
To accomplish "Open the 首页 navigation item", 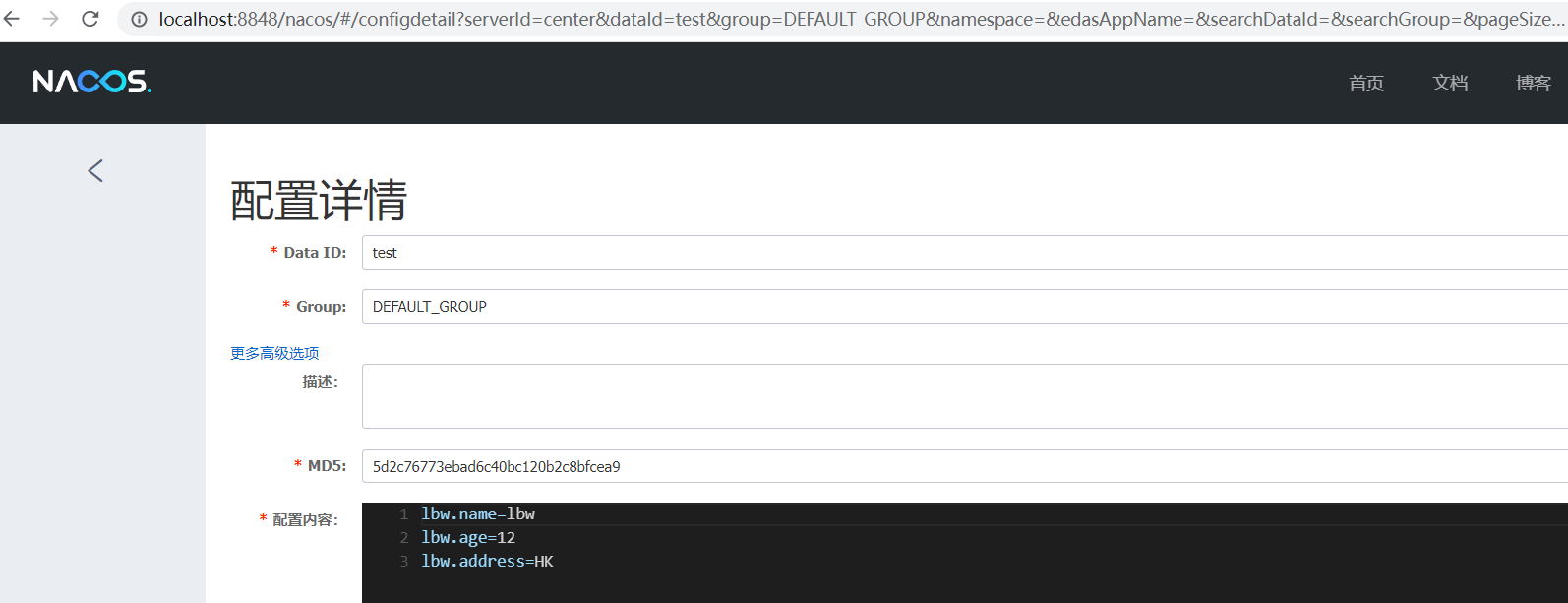I will click(1366, 84).
